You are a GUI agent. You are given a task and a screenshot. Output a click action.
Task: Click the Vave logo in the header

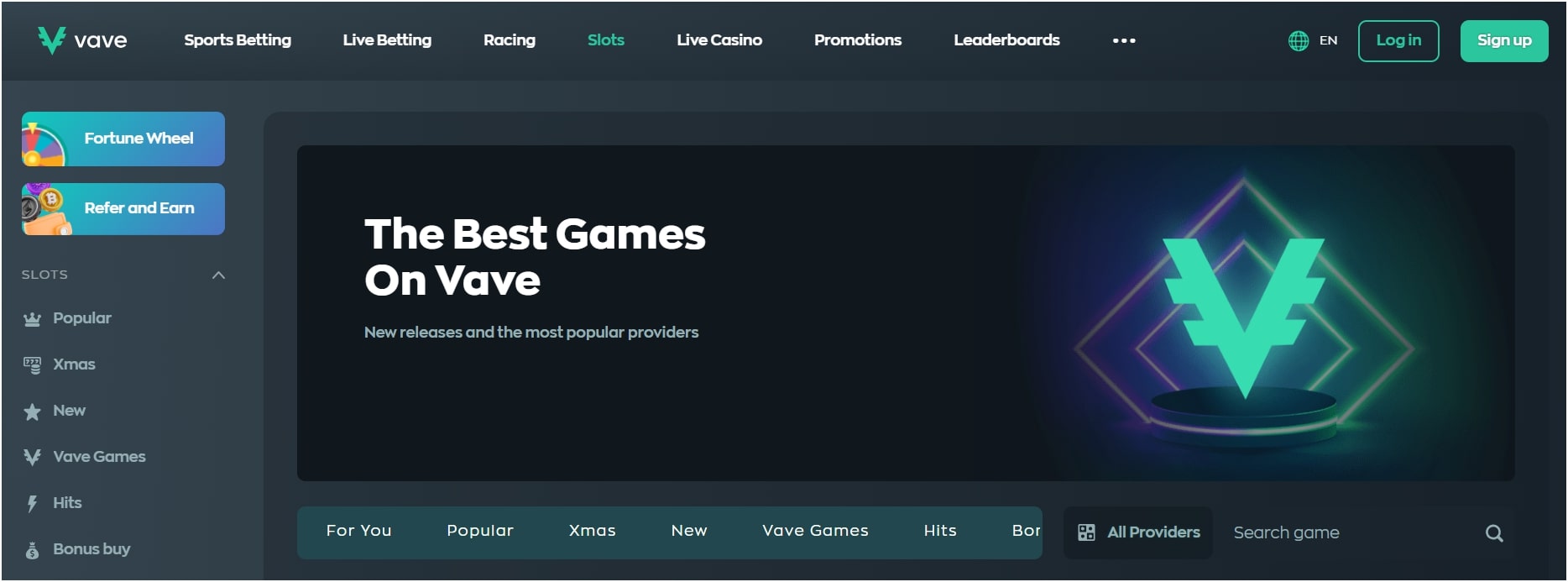coord(82,39)
